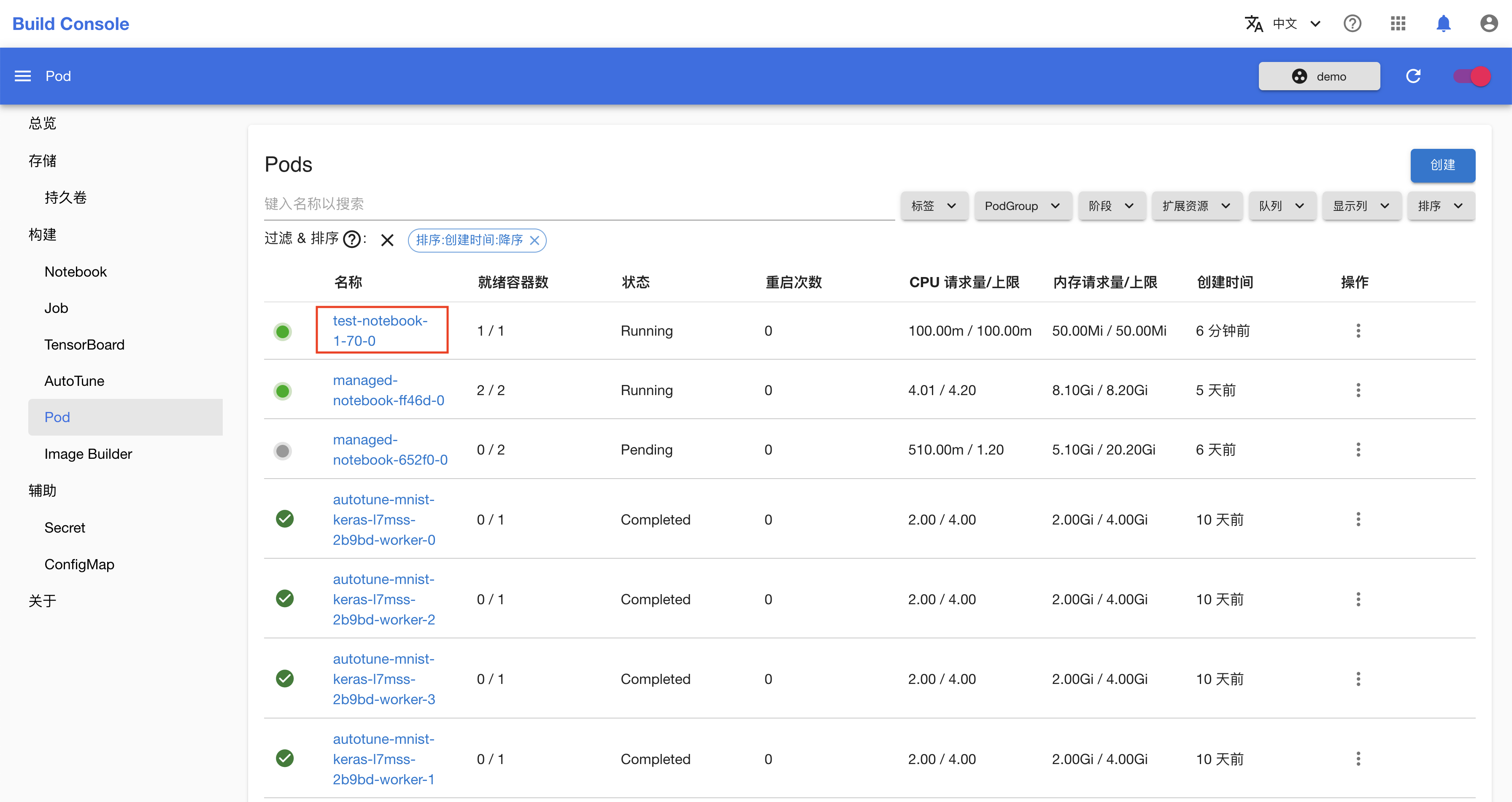Image resolution: width=1512 pixels, height=802 pixels.
Task: Open pod managed-notebook-652f0-0
Action: (390, 449)
